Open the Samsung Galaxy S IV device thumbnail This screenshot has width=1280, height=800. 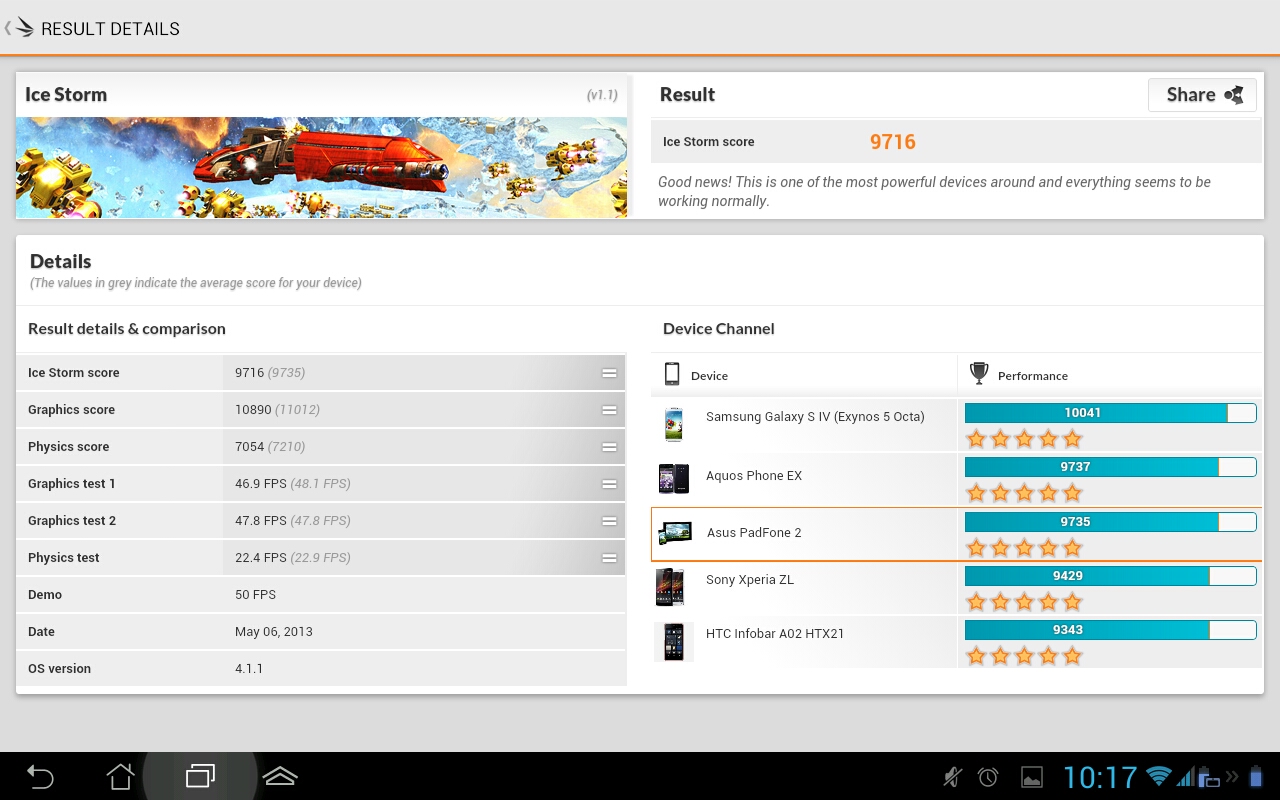[x=673, y=424]
